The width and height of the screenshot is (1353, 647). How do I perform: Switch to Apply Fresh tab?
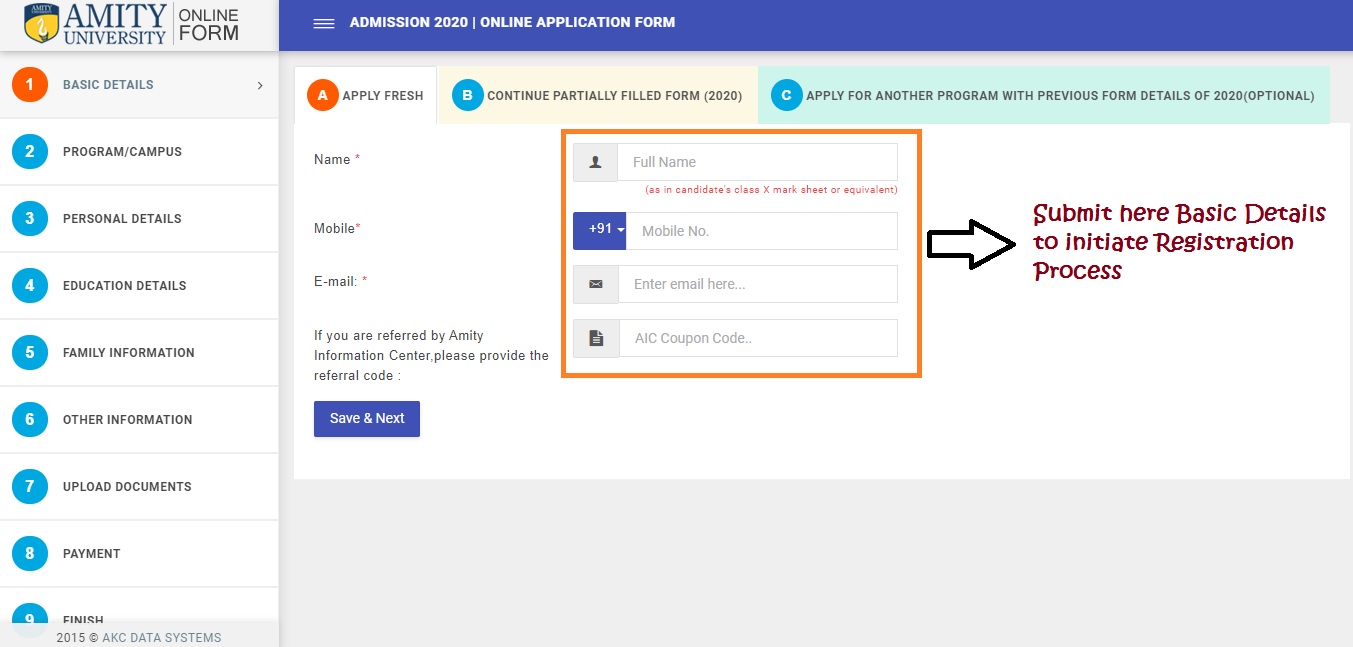tap(365, 95)
